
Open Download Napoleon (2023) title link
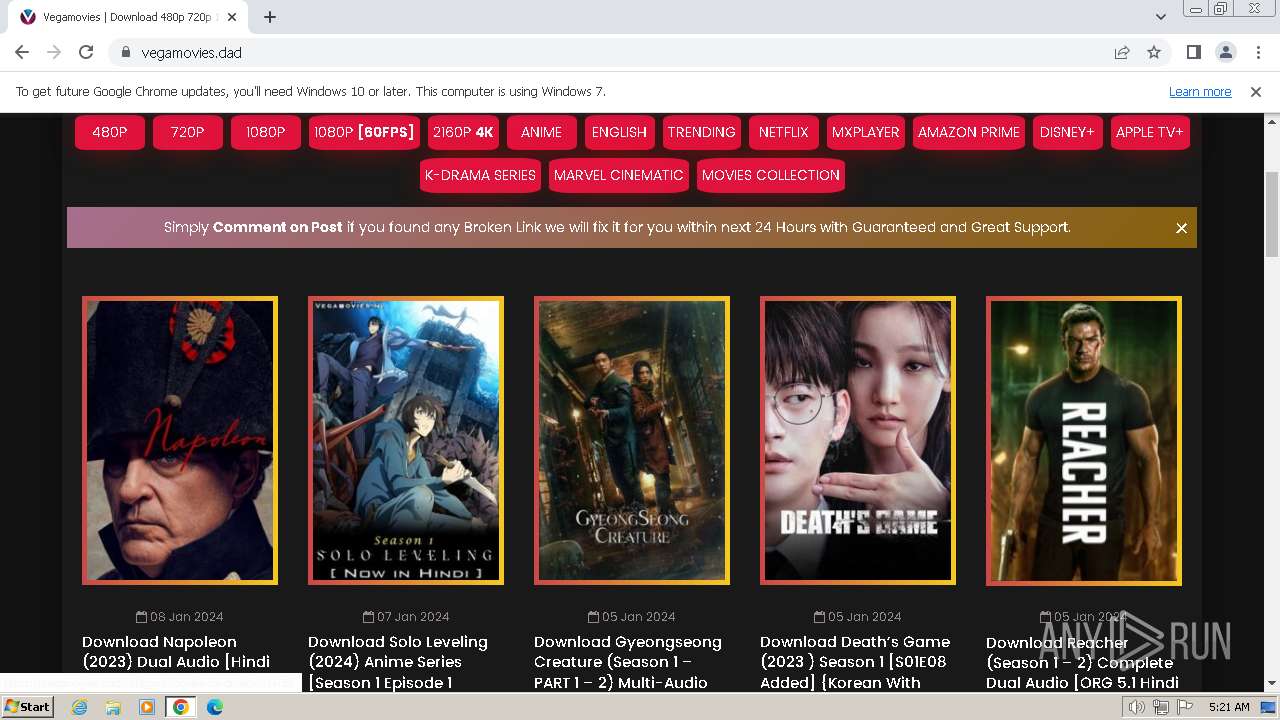click(176, 661)
